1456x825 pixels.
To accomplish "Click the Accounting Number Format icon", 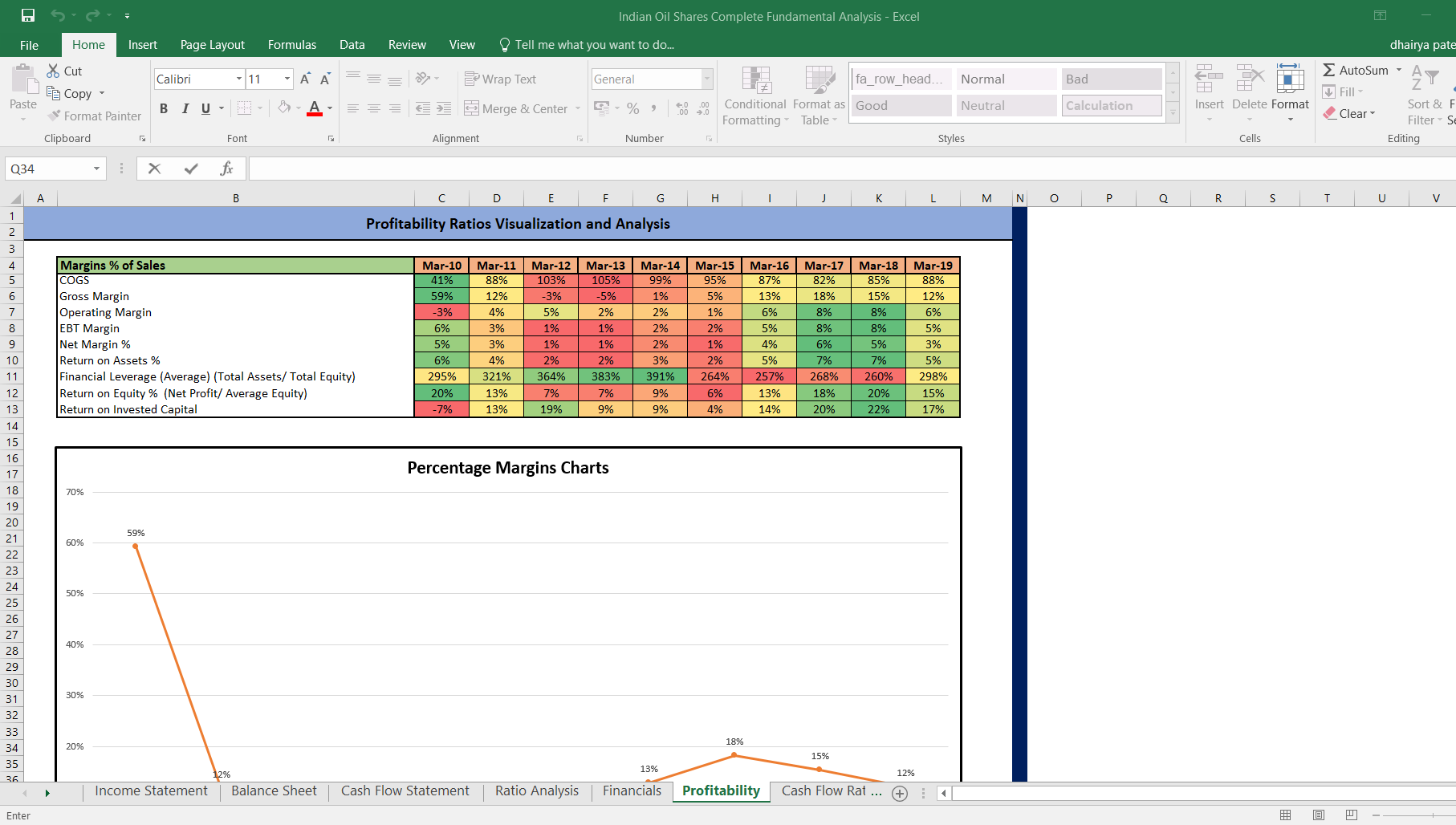I will [x=601, y=108].
